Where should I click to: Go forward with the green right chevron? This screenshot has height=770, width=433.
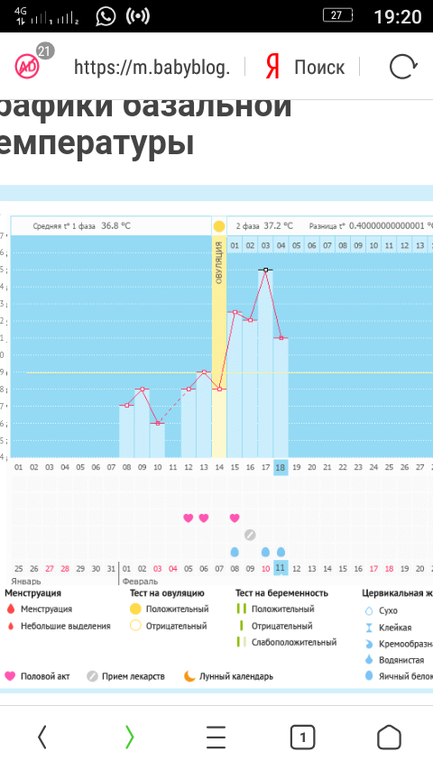pos(129,737)
